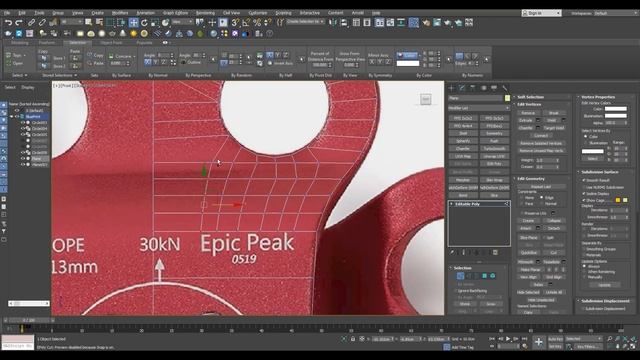
Task: Click the TurboSmooth modifier button
Action: tap(494, 148)
